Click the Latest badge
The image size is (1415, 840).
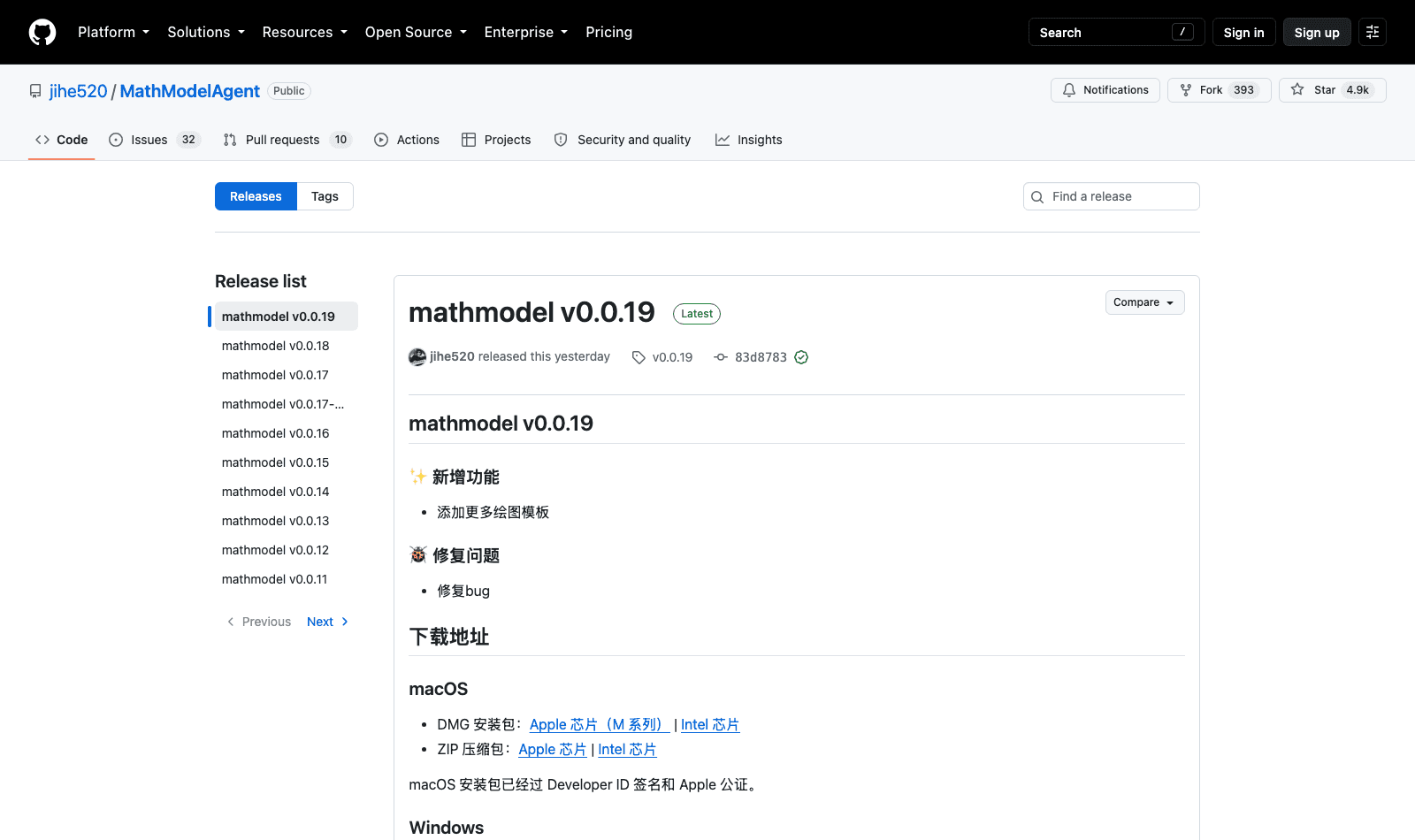pos(697,314)
